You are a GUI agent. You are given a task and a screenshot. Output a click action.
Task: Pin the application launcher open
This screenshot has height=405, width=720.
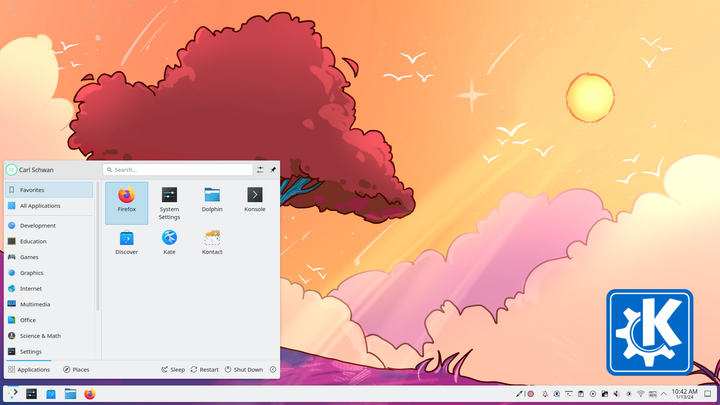point(273,170)
